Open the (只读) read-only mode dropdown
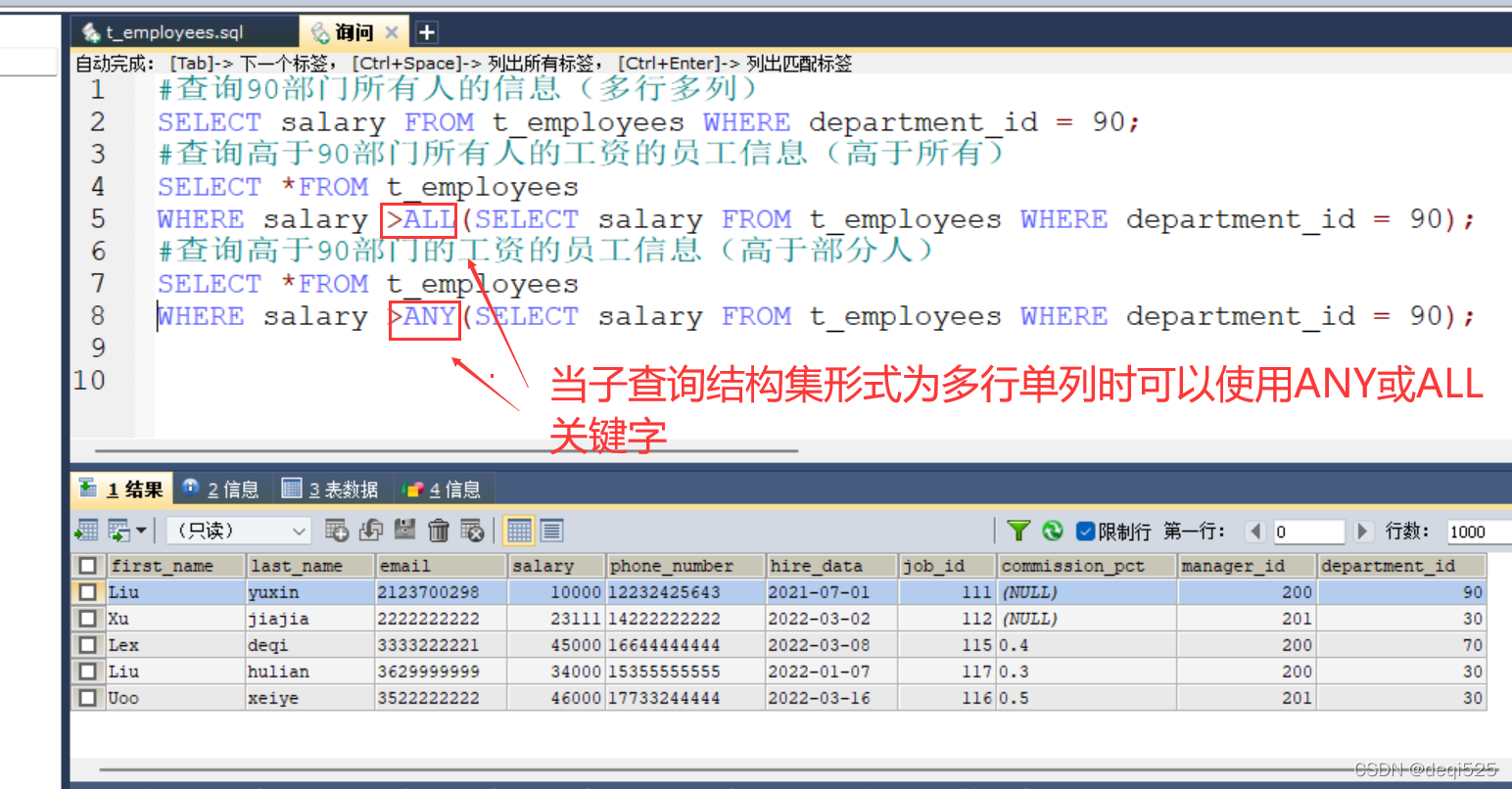The image size is (1512, 789). (x=238, y=531)
